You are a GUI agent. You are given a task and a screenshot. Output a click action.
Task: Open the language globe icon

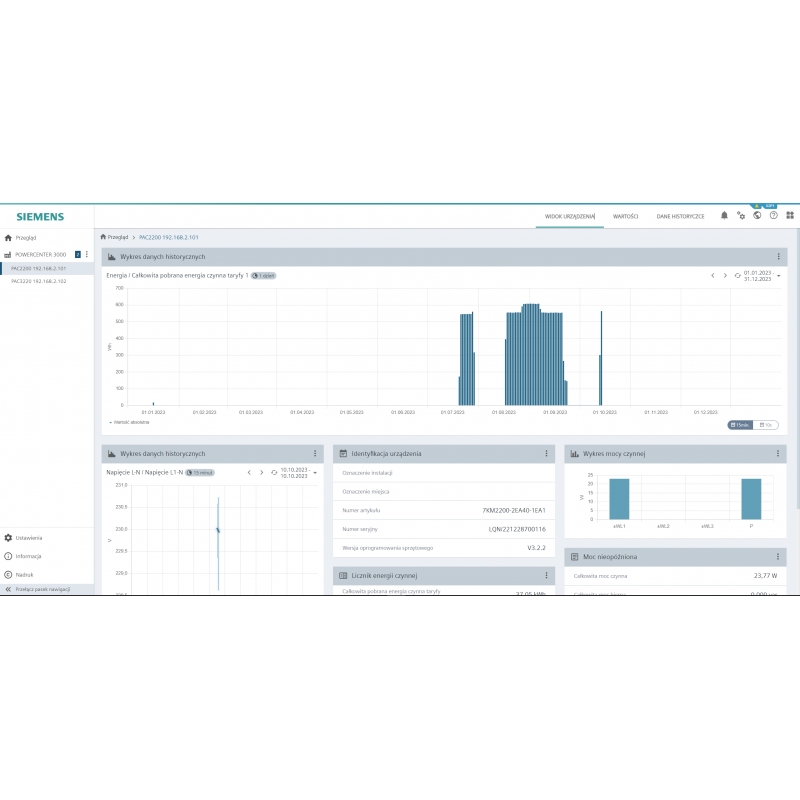[757, 215]
